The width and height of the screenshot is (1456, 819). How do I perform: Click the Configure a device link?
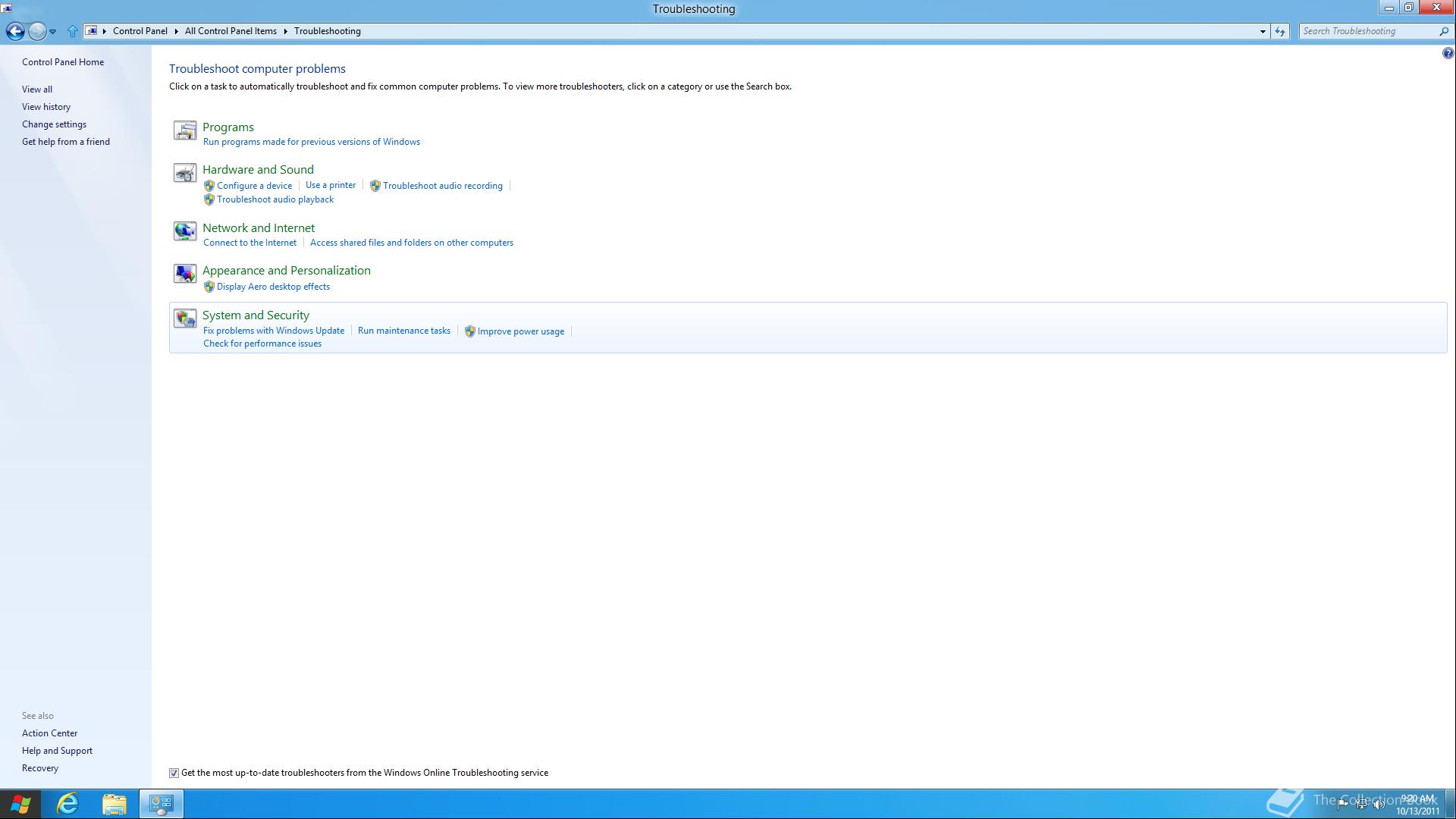tap(255, 186)
